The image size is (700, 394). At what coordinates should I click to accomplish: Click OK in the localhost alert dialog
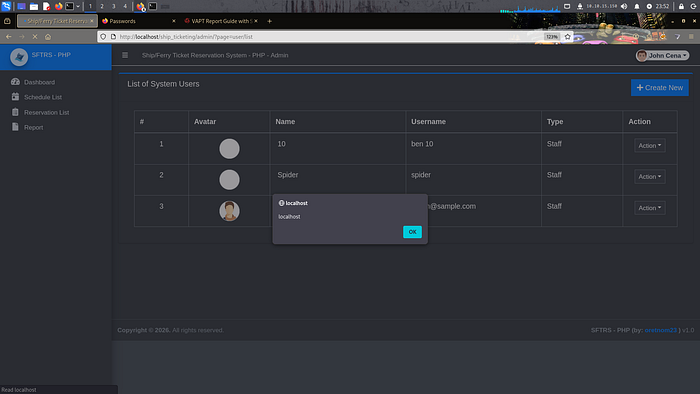(x=412, y=232)
